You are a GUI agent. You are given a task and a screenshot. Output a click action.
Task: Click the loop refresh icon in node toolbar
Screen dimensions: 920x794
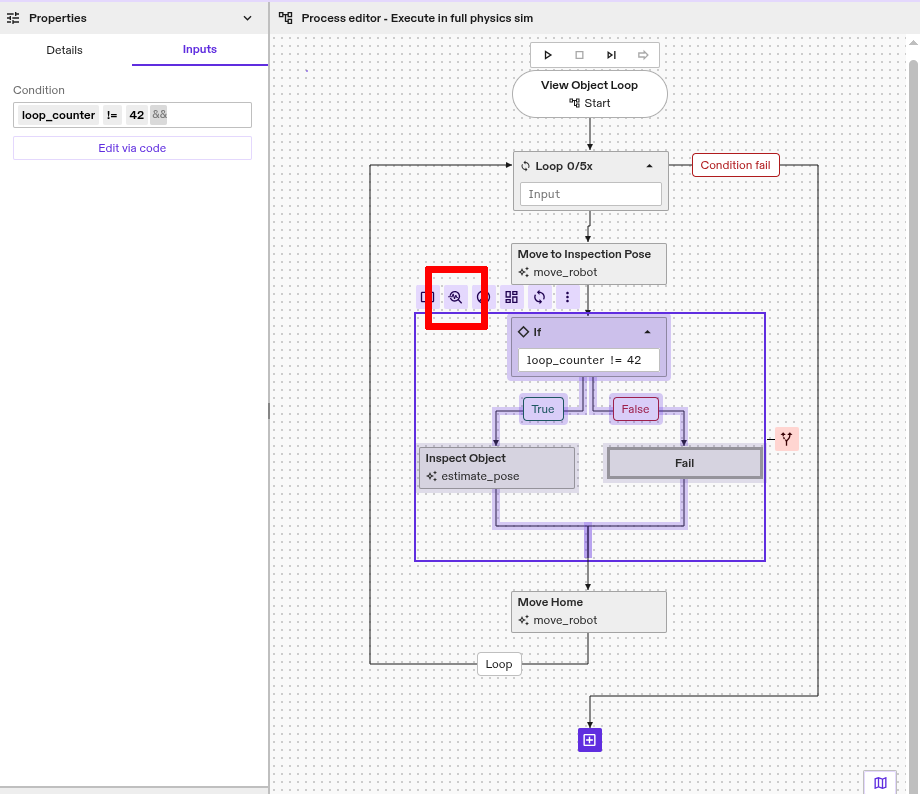[x=540, y=297]
